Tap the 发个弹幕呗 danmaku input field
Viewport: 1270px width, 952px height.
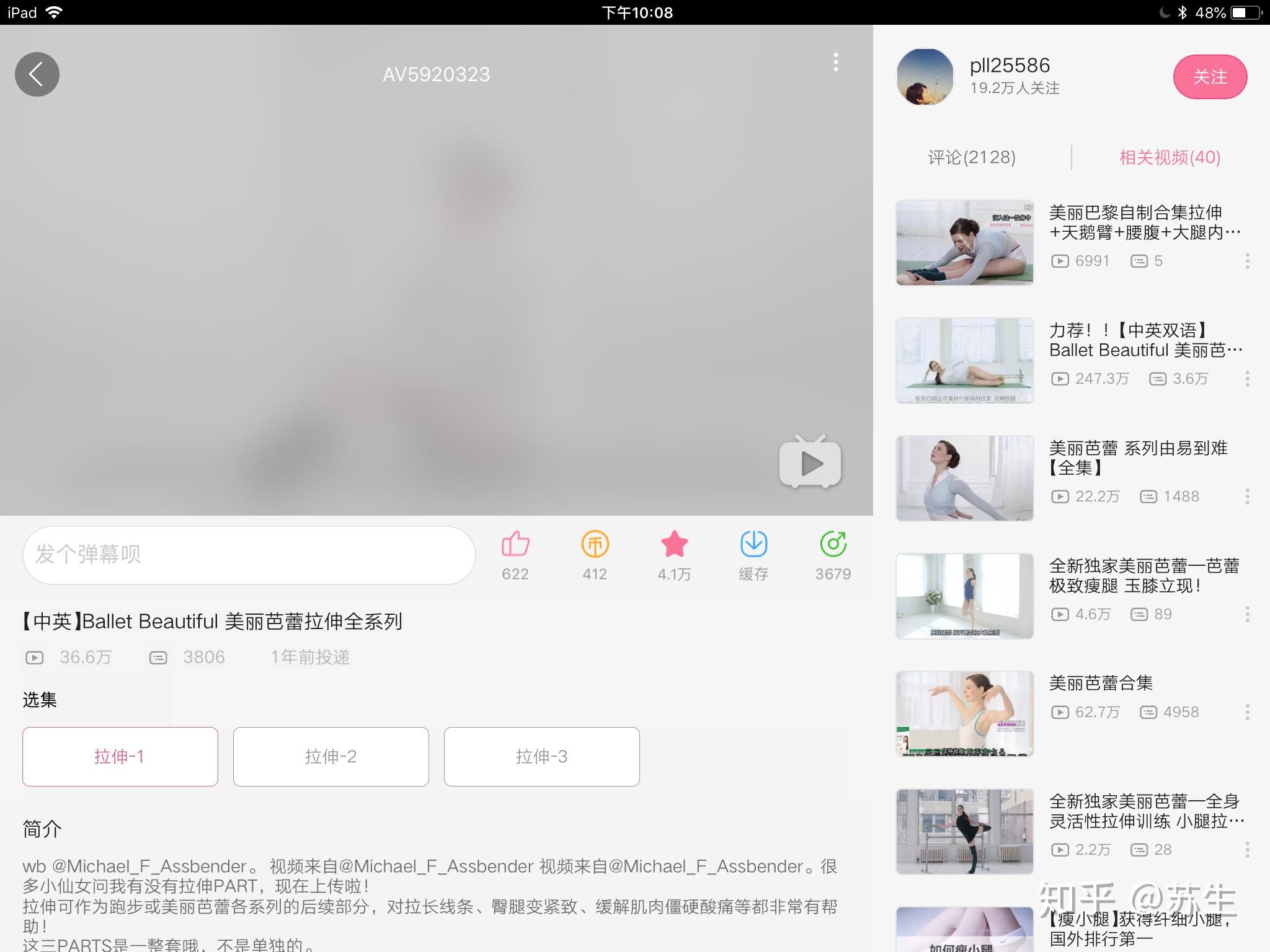[249, 555]
